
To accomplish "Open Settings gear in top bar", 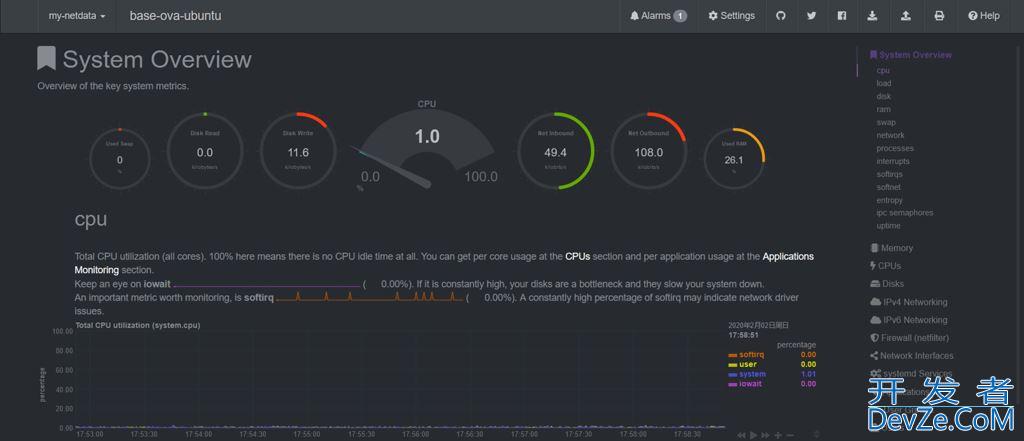I will (x=731, y=16).
